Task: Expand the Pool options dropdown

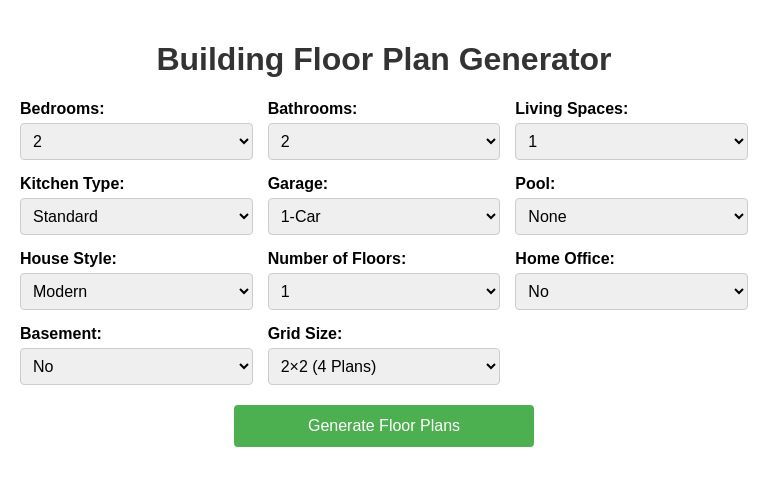Action: pos(631,217)
